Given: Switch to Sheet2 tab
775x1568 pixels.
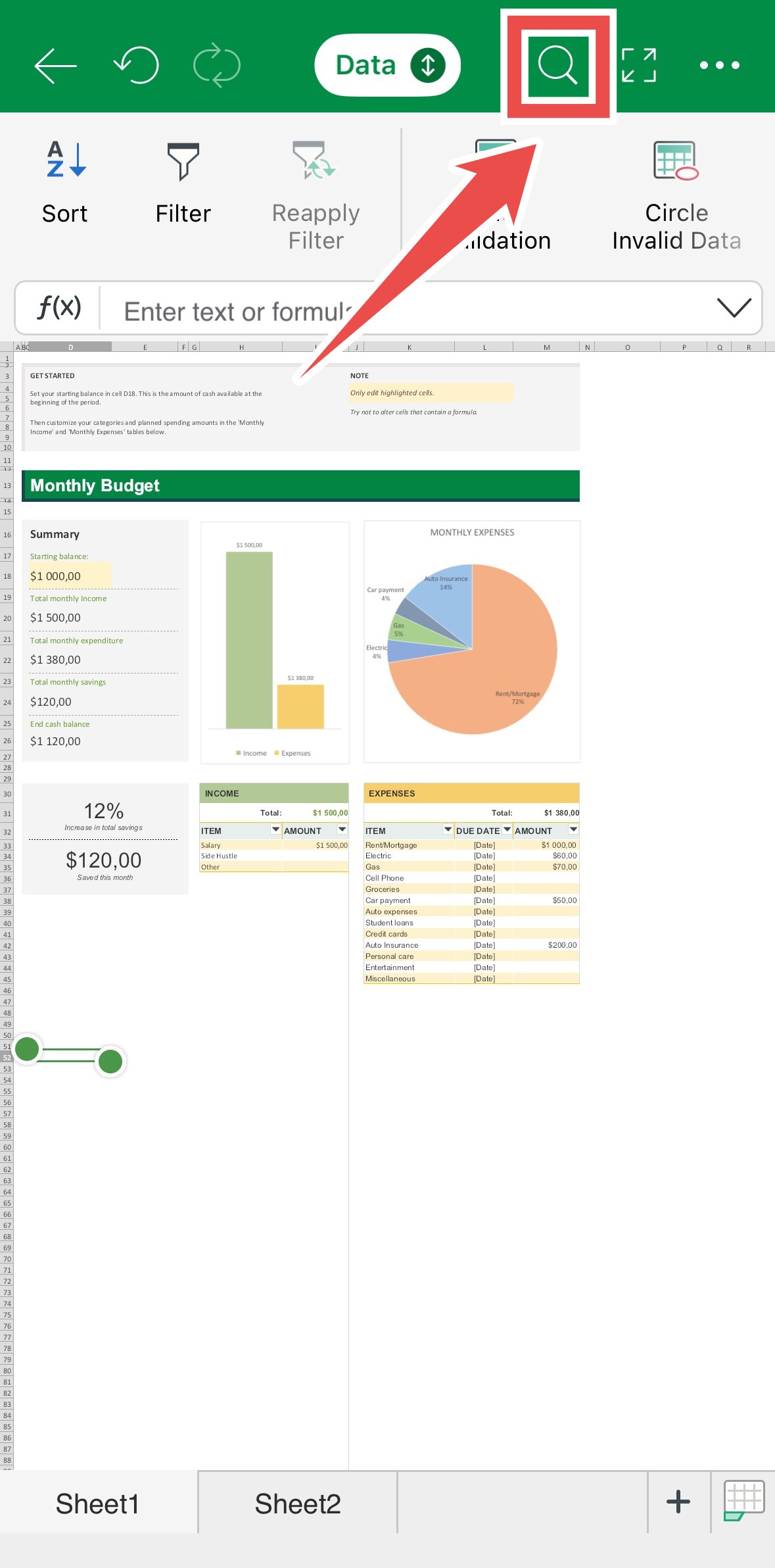Looking at the screenshot, I should (298, 1504).
